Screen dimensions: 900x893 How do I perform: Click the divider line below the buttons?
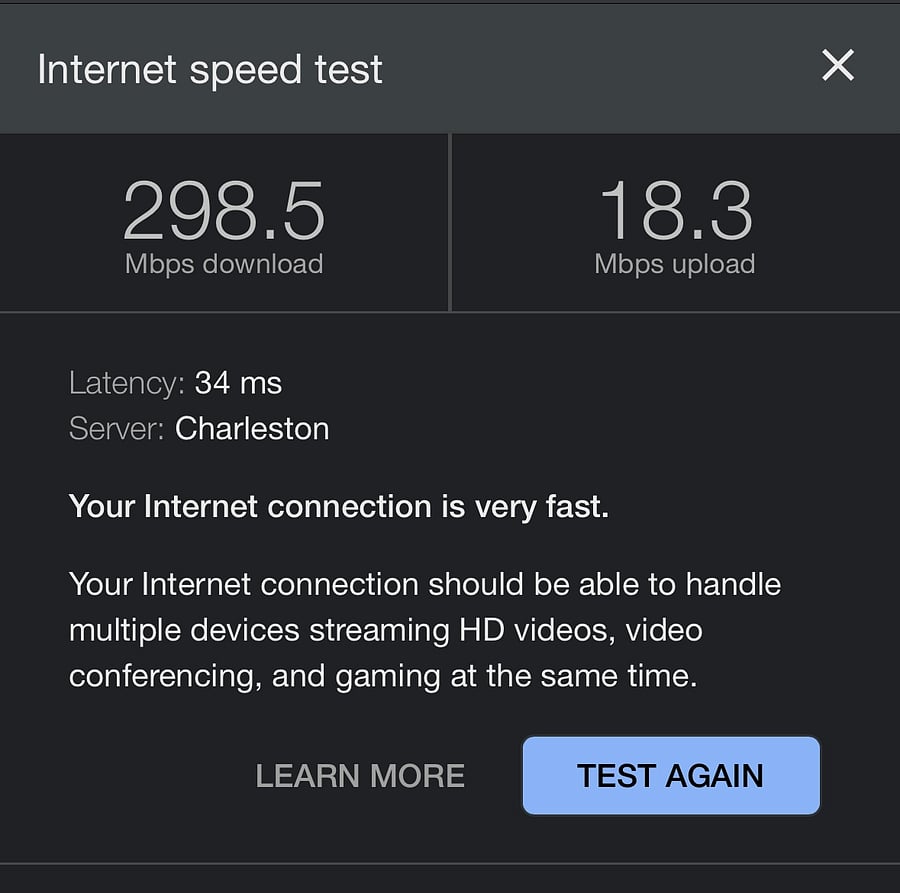[450, 863]
